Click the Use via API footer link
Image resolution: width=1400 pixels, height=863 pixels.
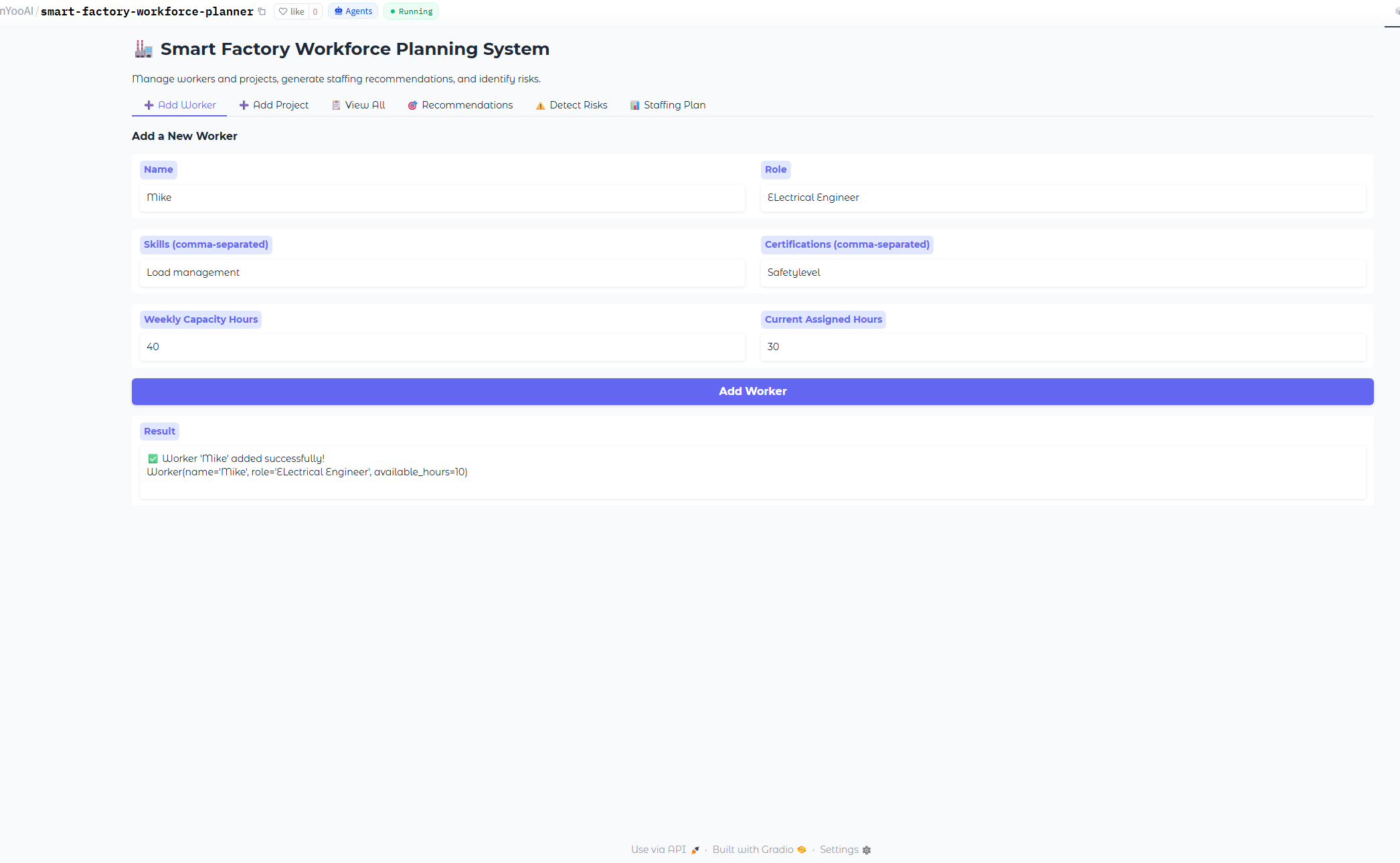[x=665, y=850]
